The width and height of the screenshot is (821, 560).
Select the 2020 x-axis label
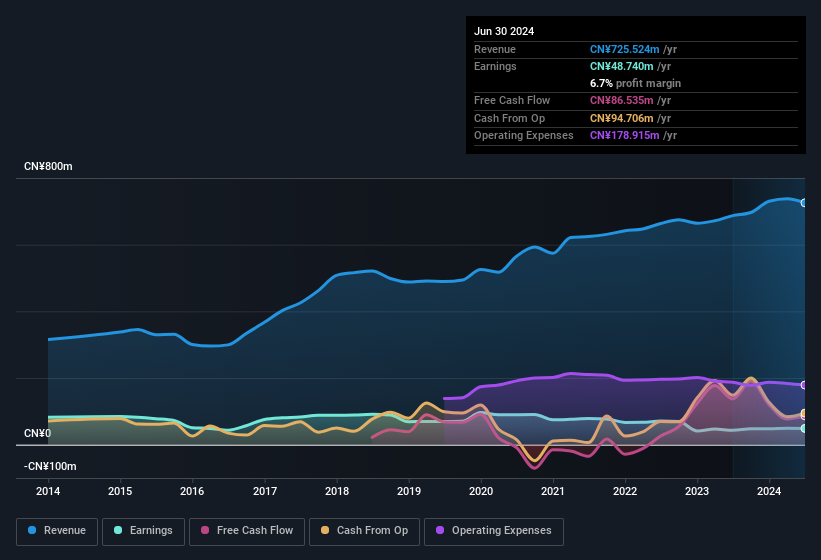(481, 491)
